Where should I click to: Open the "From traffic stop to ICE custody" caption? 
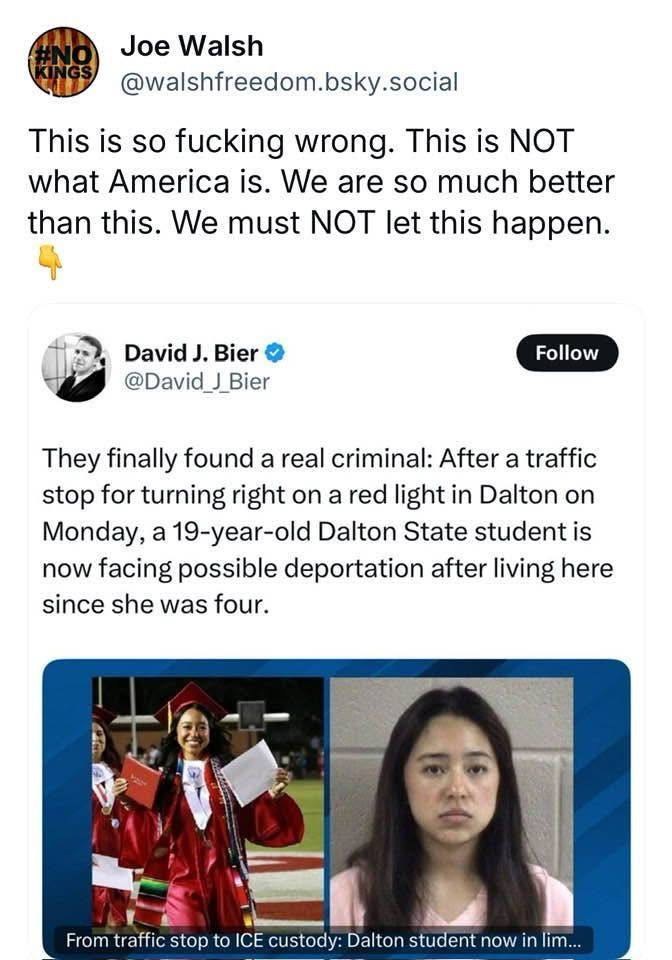click(321, 939)
